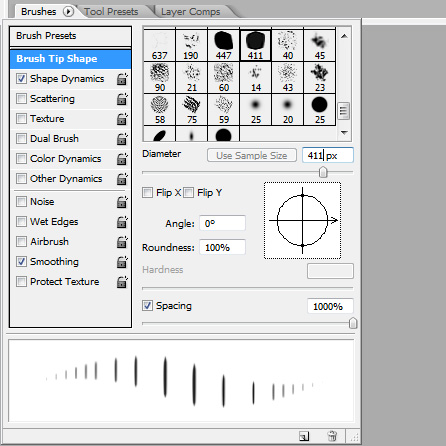
Task: Toggle lock icon for Noise
Action: [122, 202]
